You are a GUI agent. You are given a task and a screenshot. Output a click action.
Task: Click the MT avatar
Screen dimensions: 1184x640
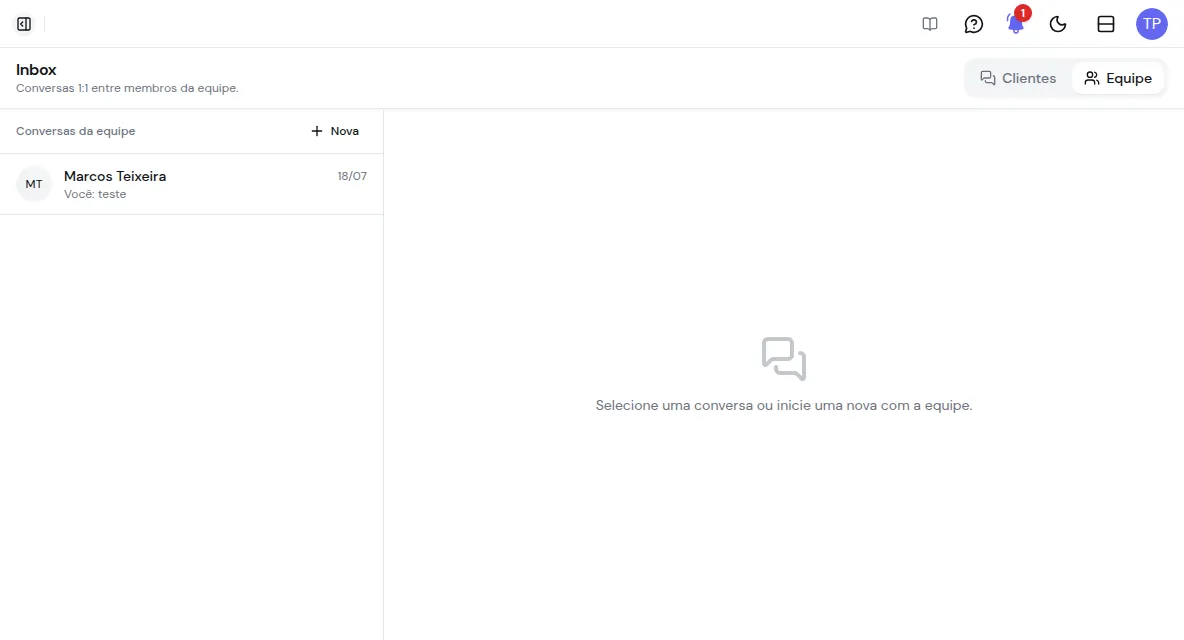tap(34, 184)
